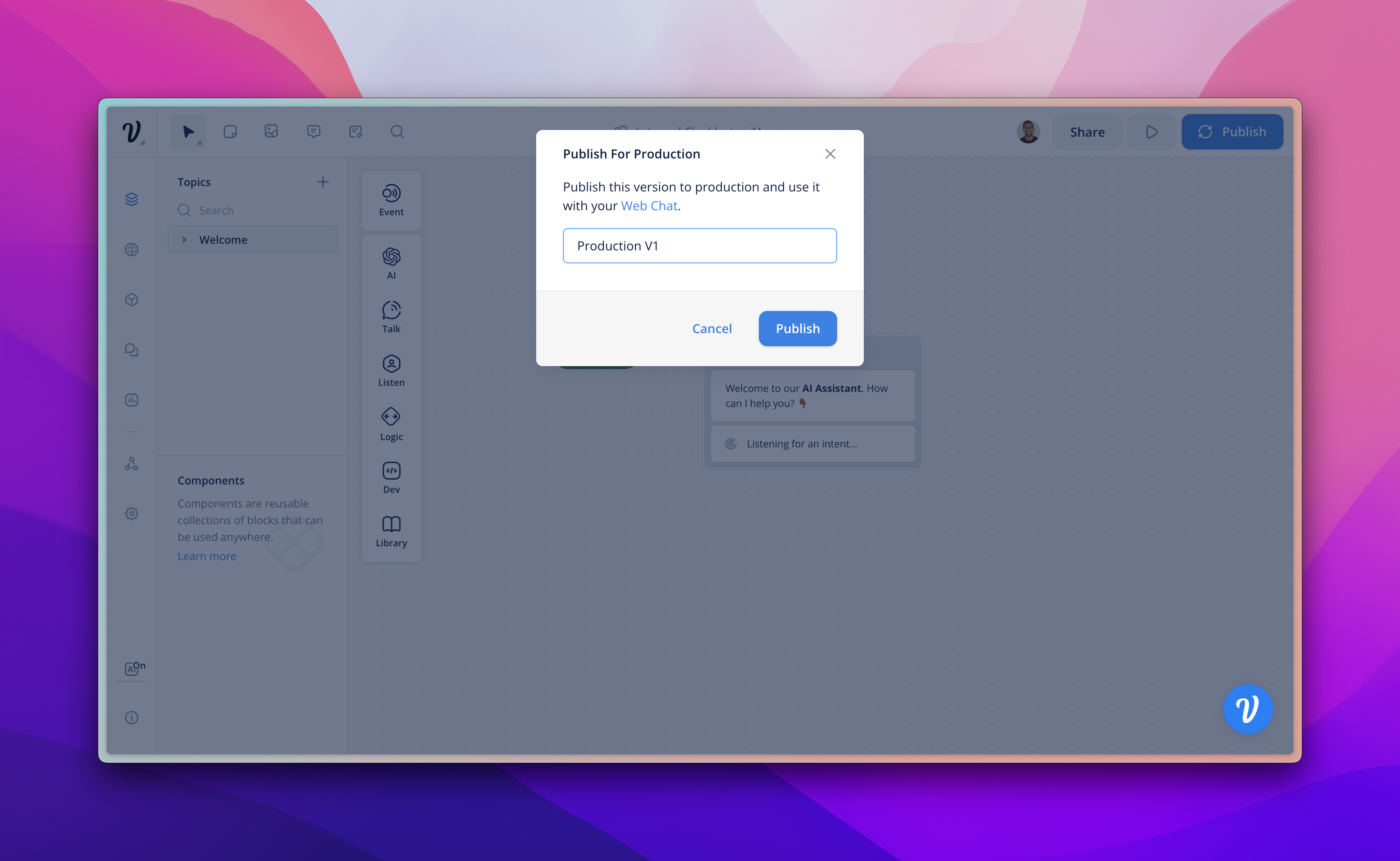Click the Event step icon
The height and width of the screenshot is (861, 1400).
(x=391, y=194)
